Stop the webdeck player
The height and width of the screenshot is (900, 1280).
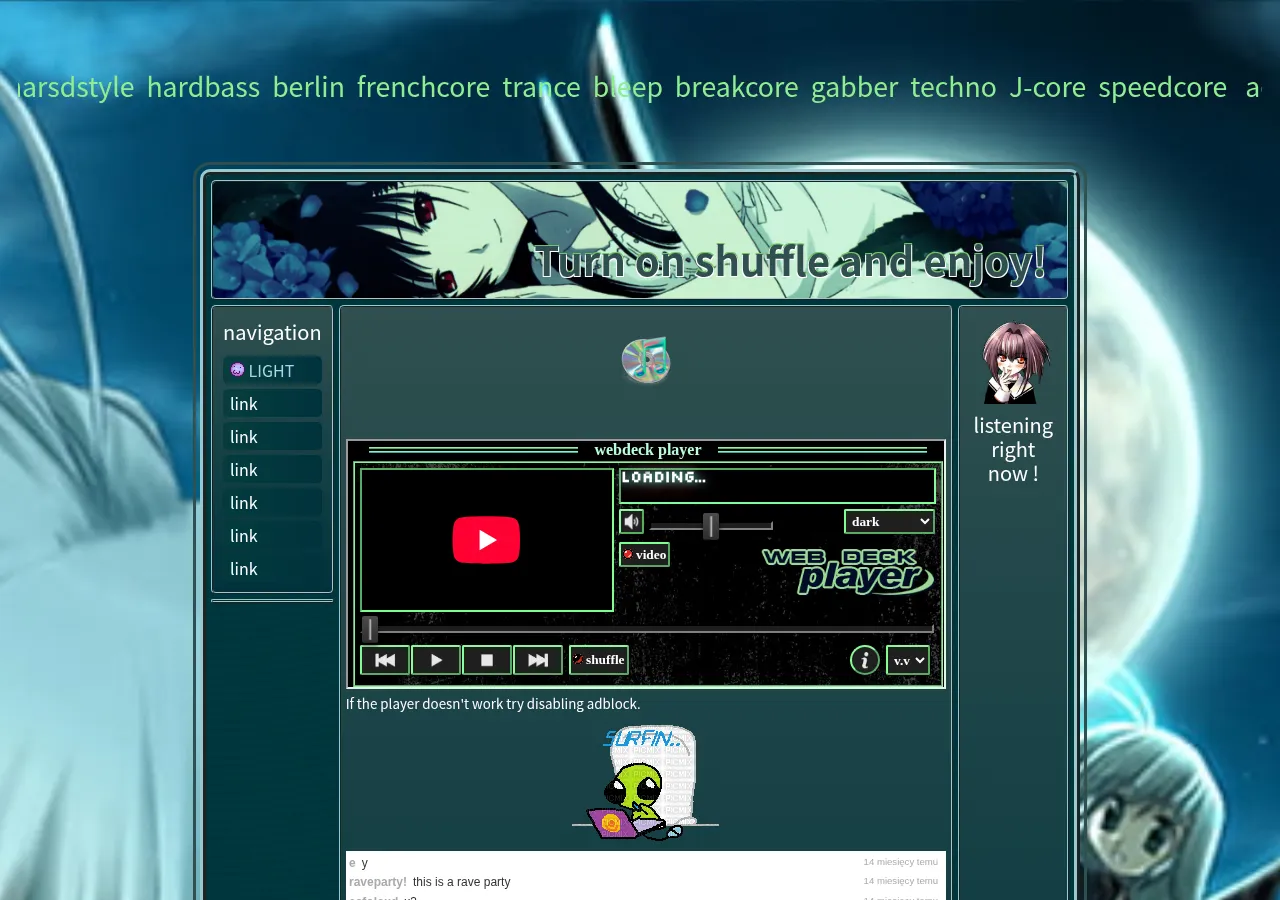click(487, 660)
